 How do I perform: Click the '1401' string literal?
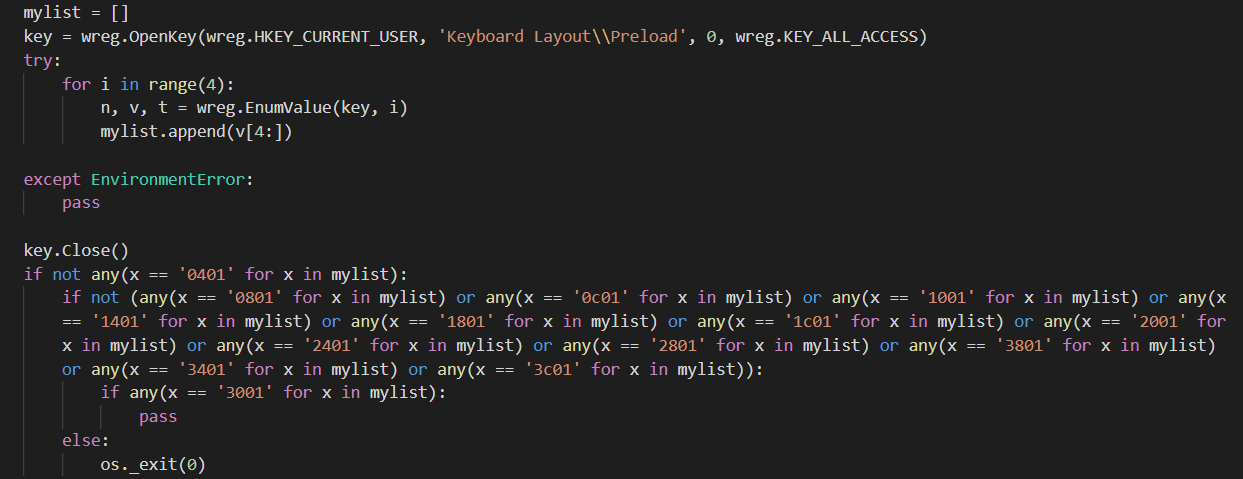click(x=121, y=321)
